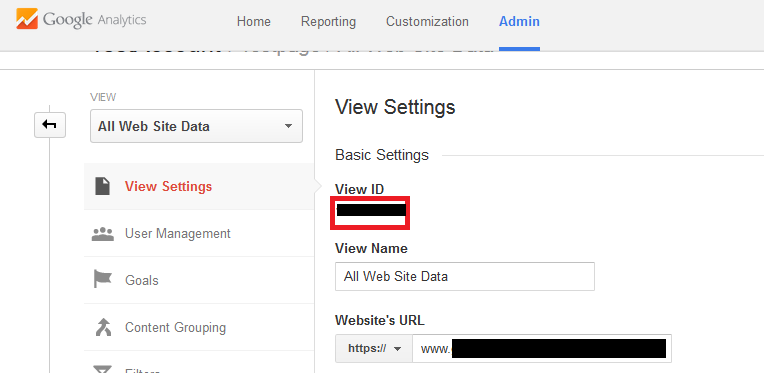Open the All Web Site Data view dropdown
Screen dimensions: 764x373
pyautogui.click(x=196, y=126)
